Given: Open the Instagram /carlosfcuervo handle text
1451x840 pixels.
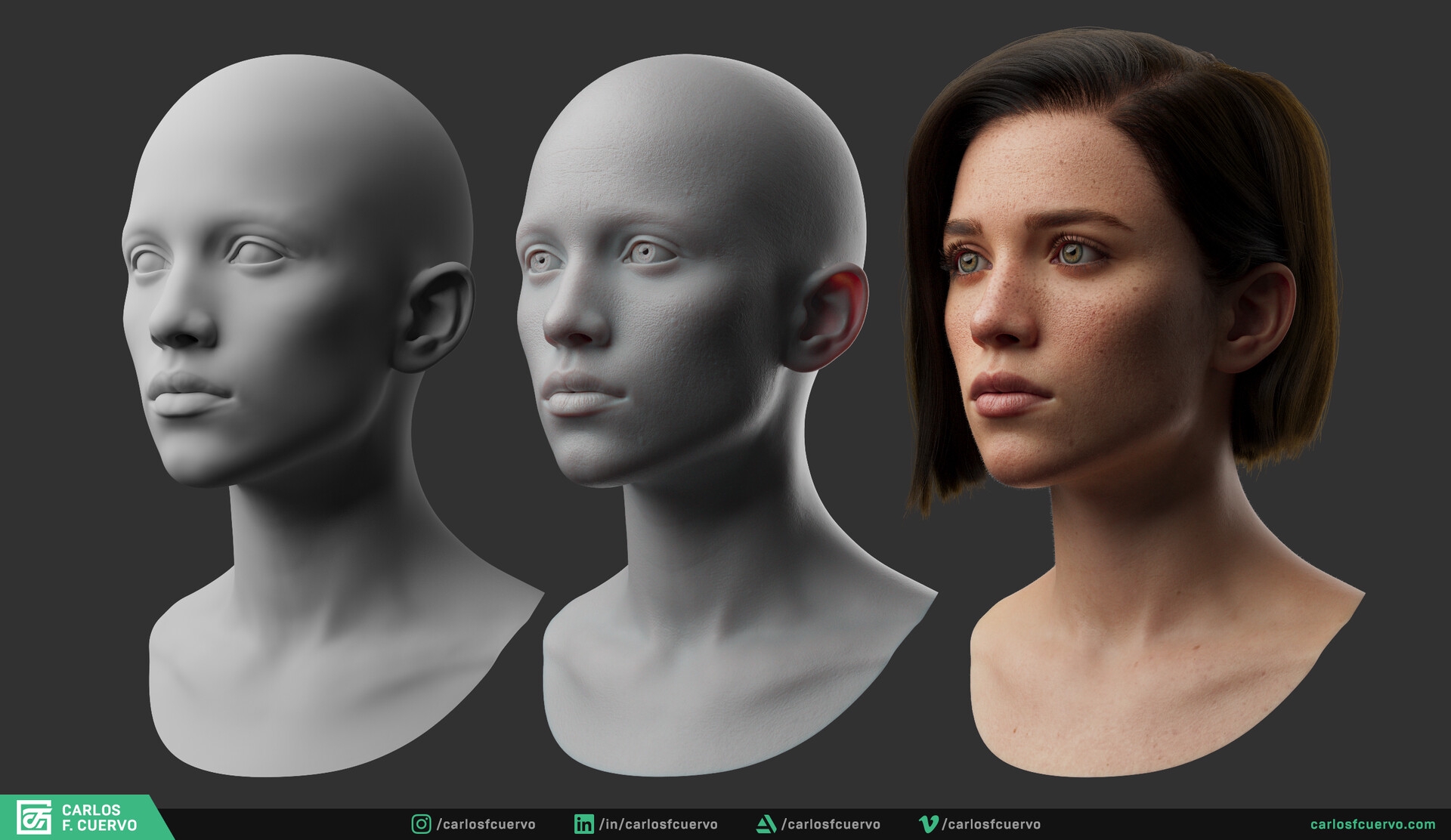Looking at the screenshot, I should pos(486,824).
